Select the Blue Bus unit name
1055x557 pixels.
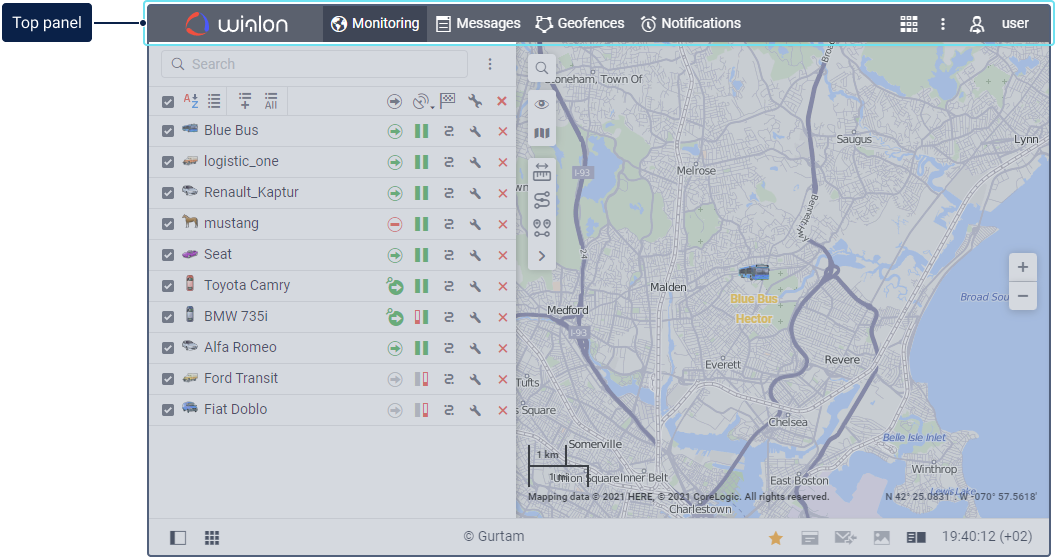tap(231, 131)
